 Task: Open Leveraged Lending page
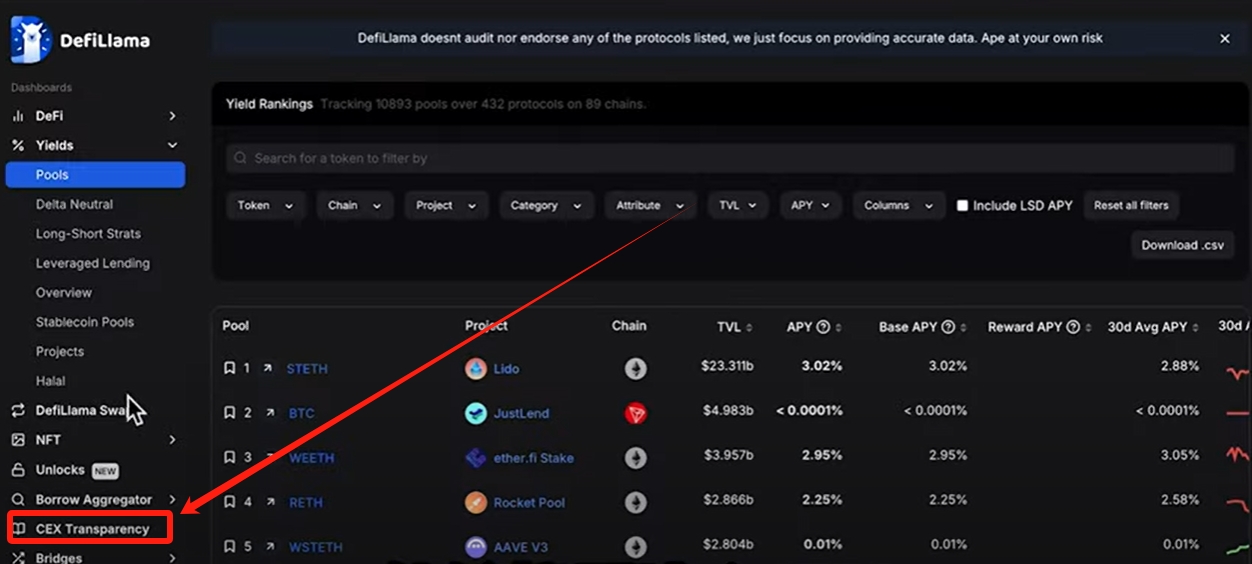click(x=93, y=263)
